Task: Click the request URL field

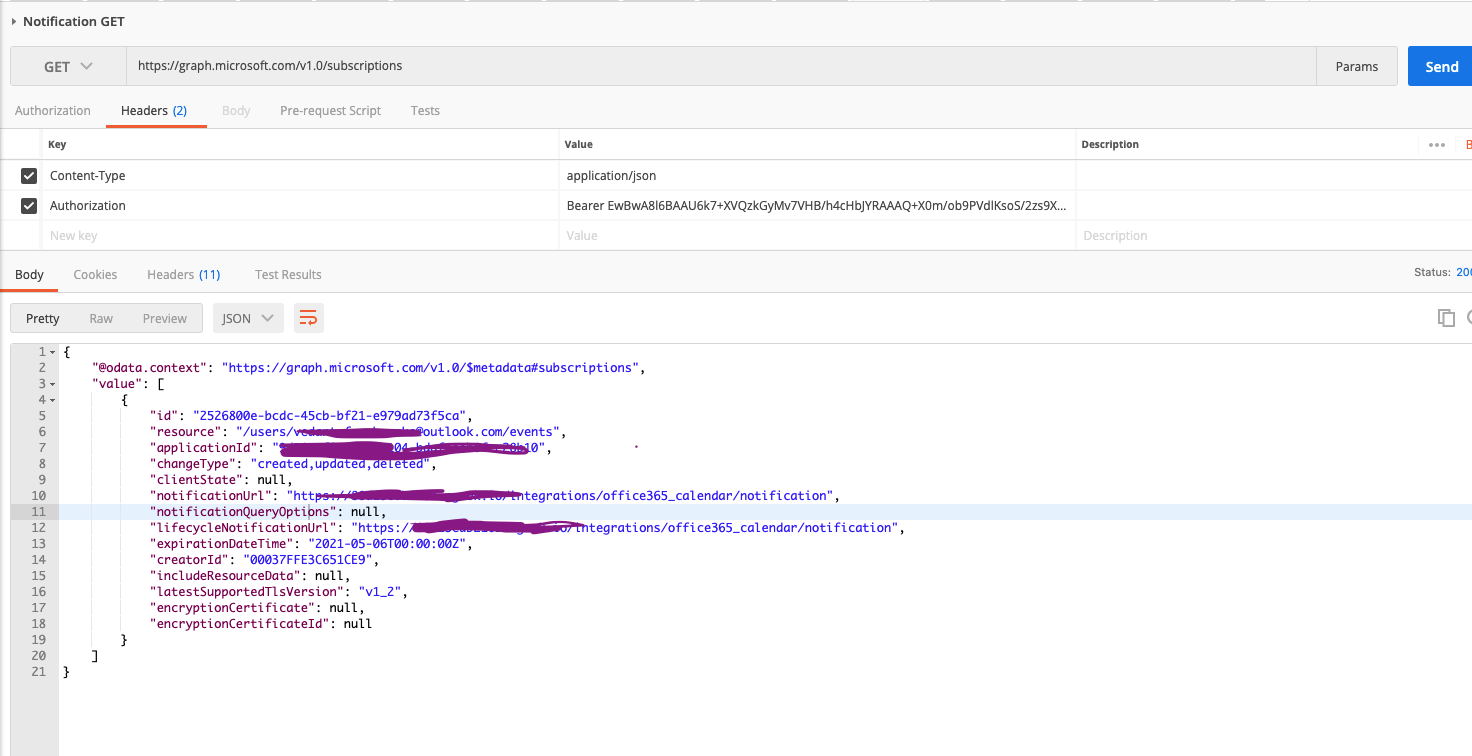Action: coord(720,67)
